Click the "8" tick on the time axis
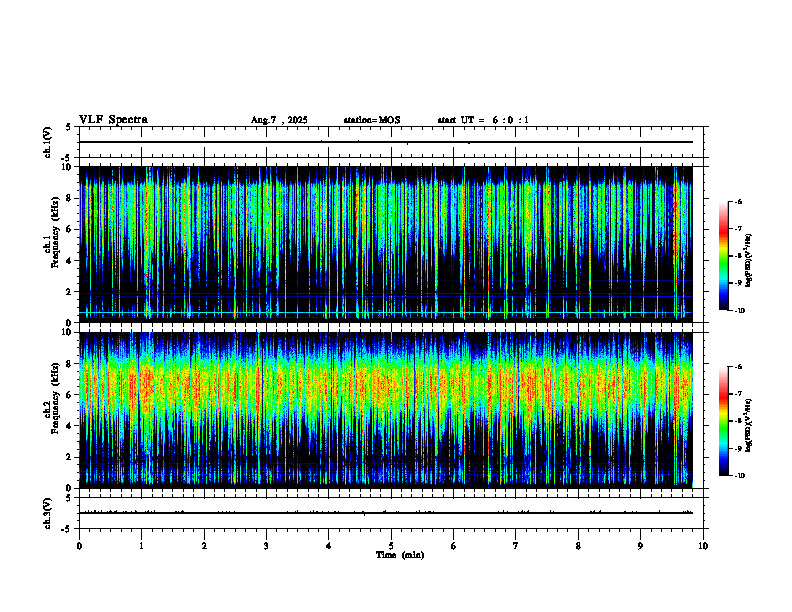This screenshot has height=612, width=792. tap(578, 546)
